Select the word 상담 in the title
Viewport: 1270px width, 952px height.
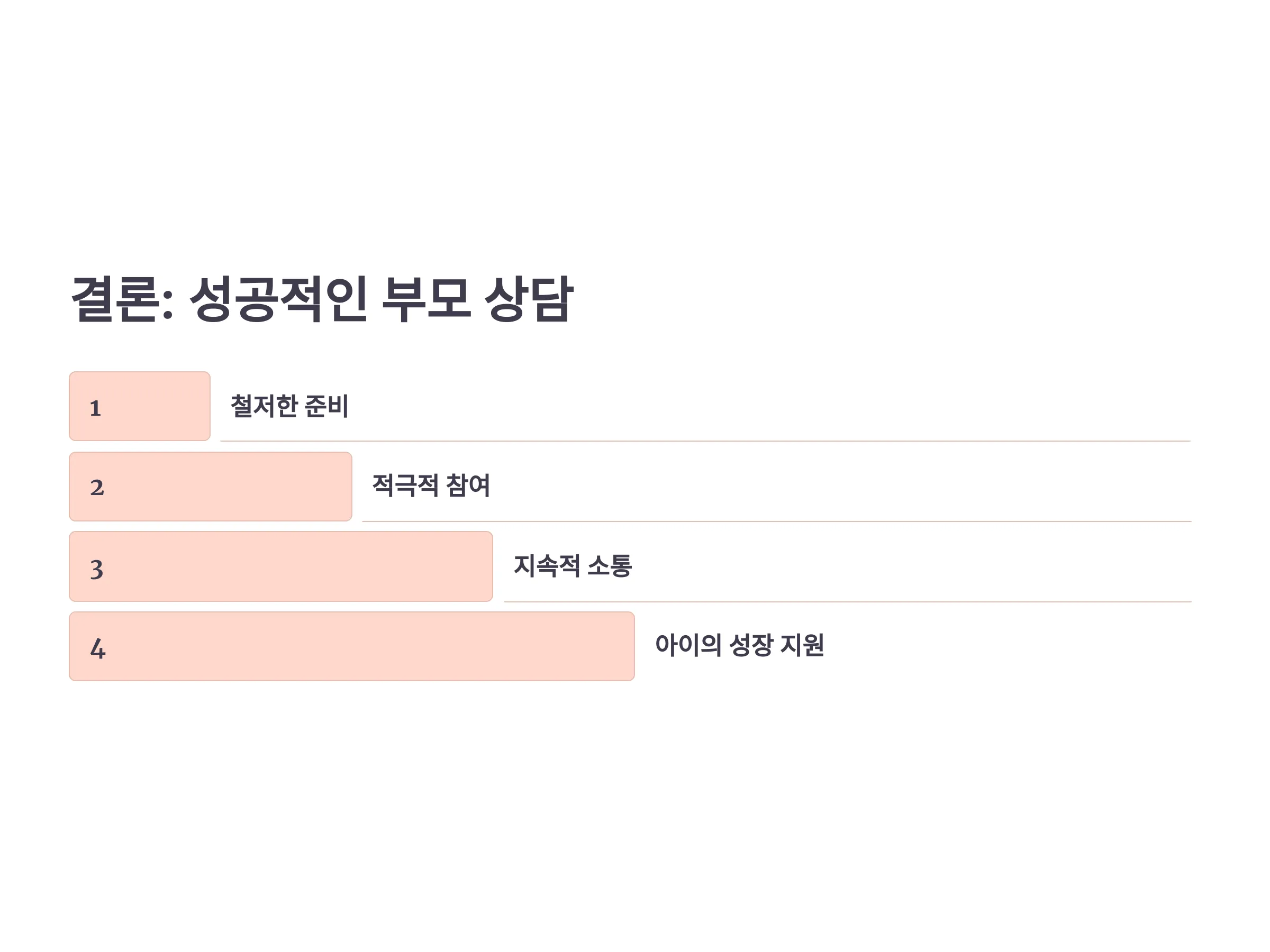(529, 299)
